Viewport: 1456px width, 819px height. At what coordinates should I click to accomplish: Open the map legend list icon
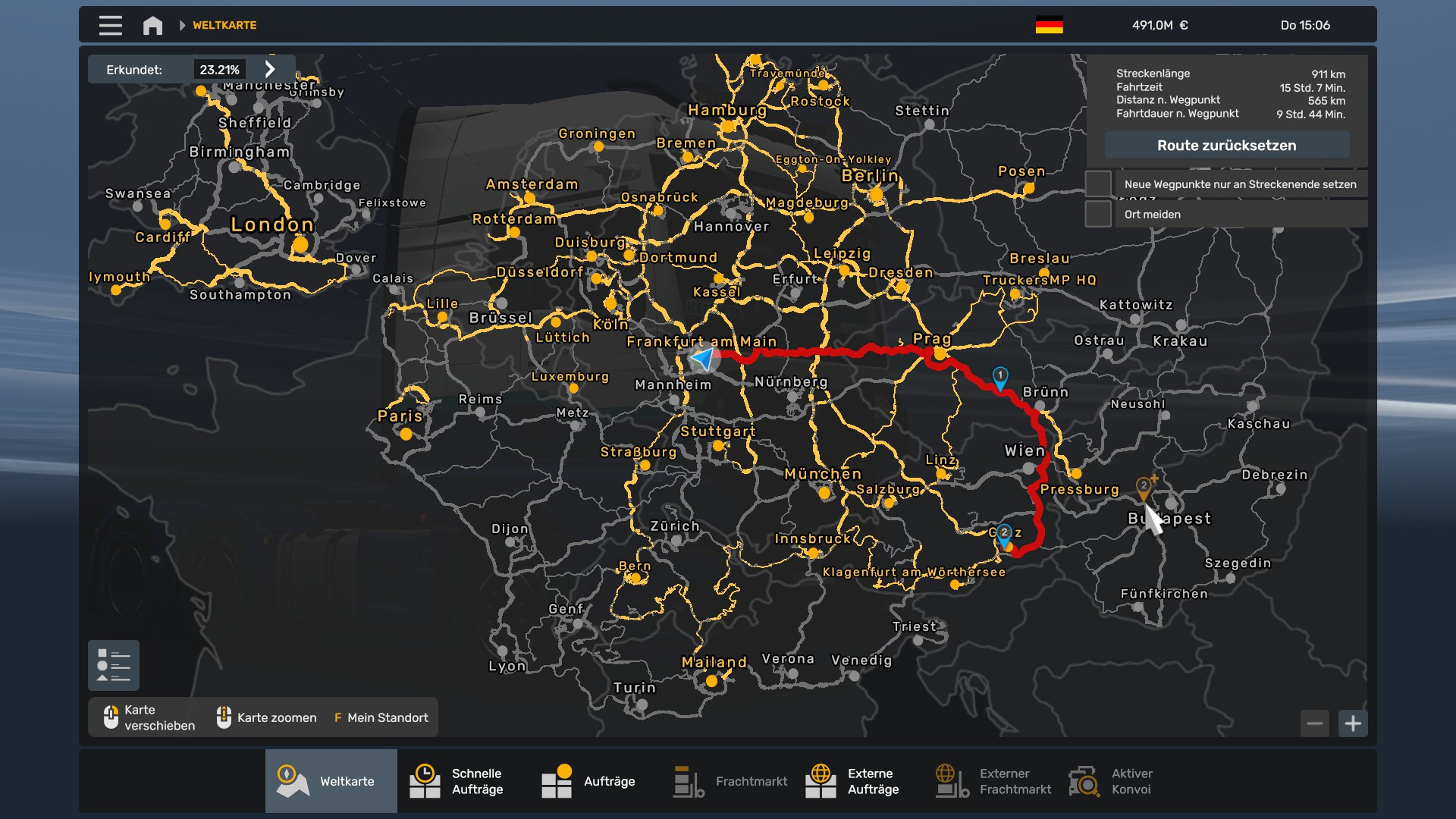(x=114, y=665)
